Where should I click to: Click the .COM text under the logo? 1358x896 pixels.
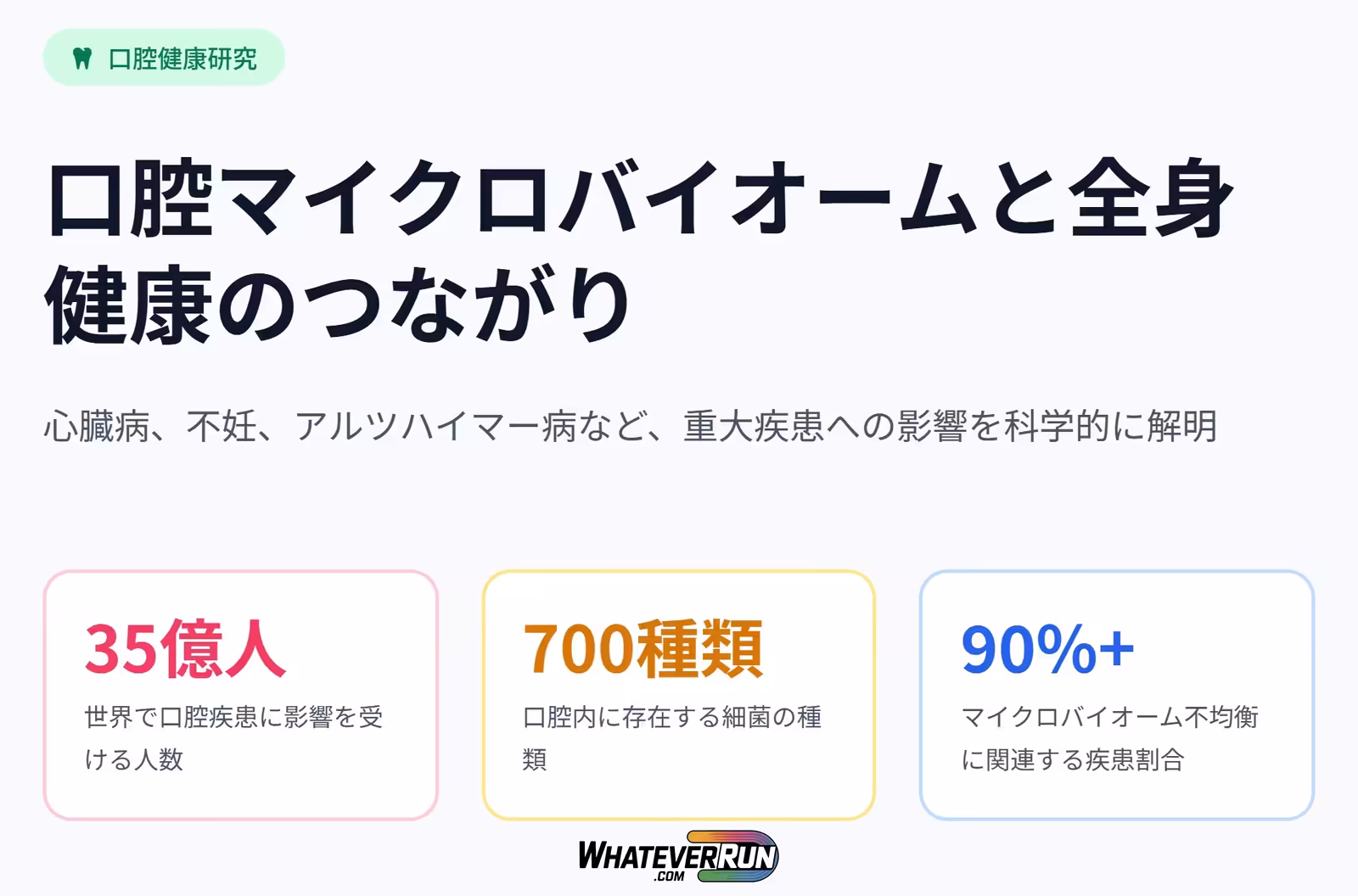coord(670,876)
